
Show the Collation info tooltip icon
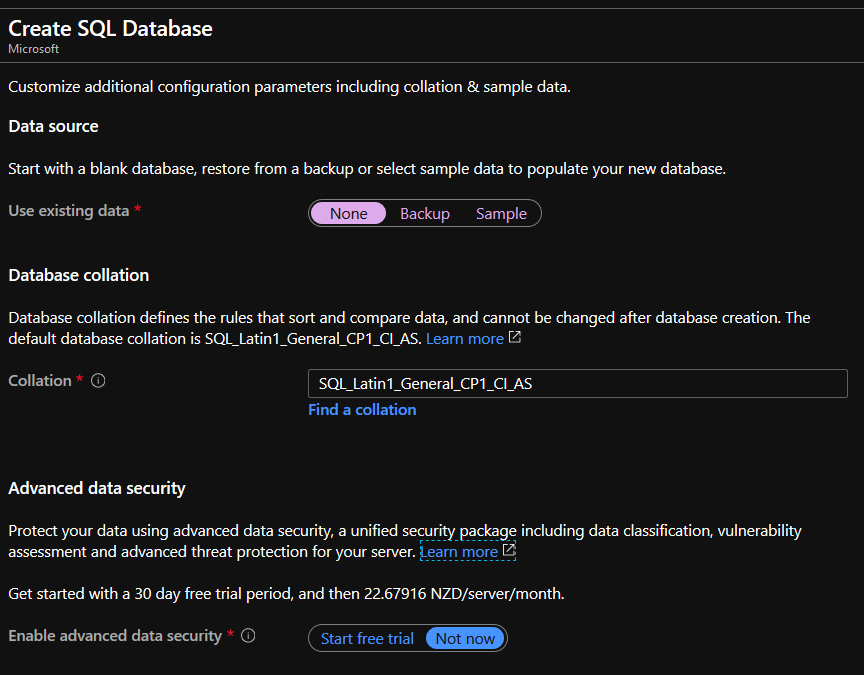click(98, 381)
